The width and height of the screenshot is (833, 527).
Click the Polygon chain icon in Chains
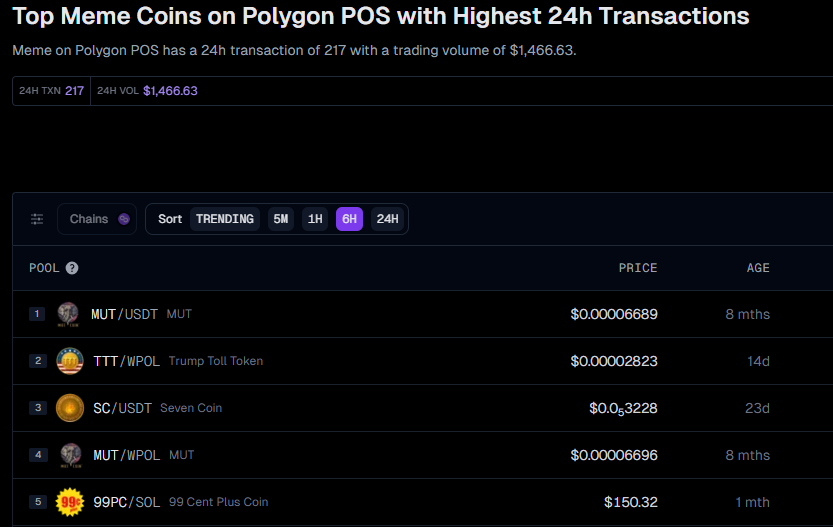tap(124, 219)
